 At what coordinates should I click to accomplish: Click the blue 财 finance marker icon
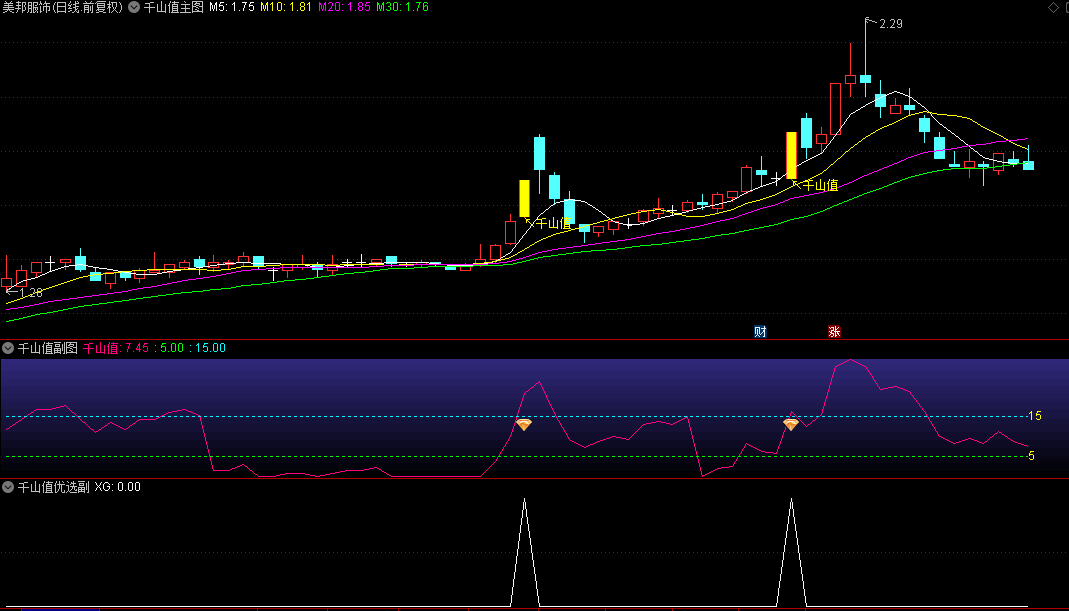tap(760, 332)
